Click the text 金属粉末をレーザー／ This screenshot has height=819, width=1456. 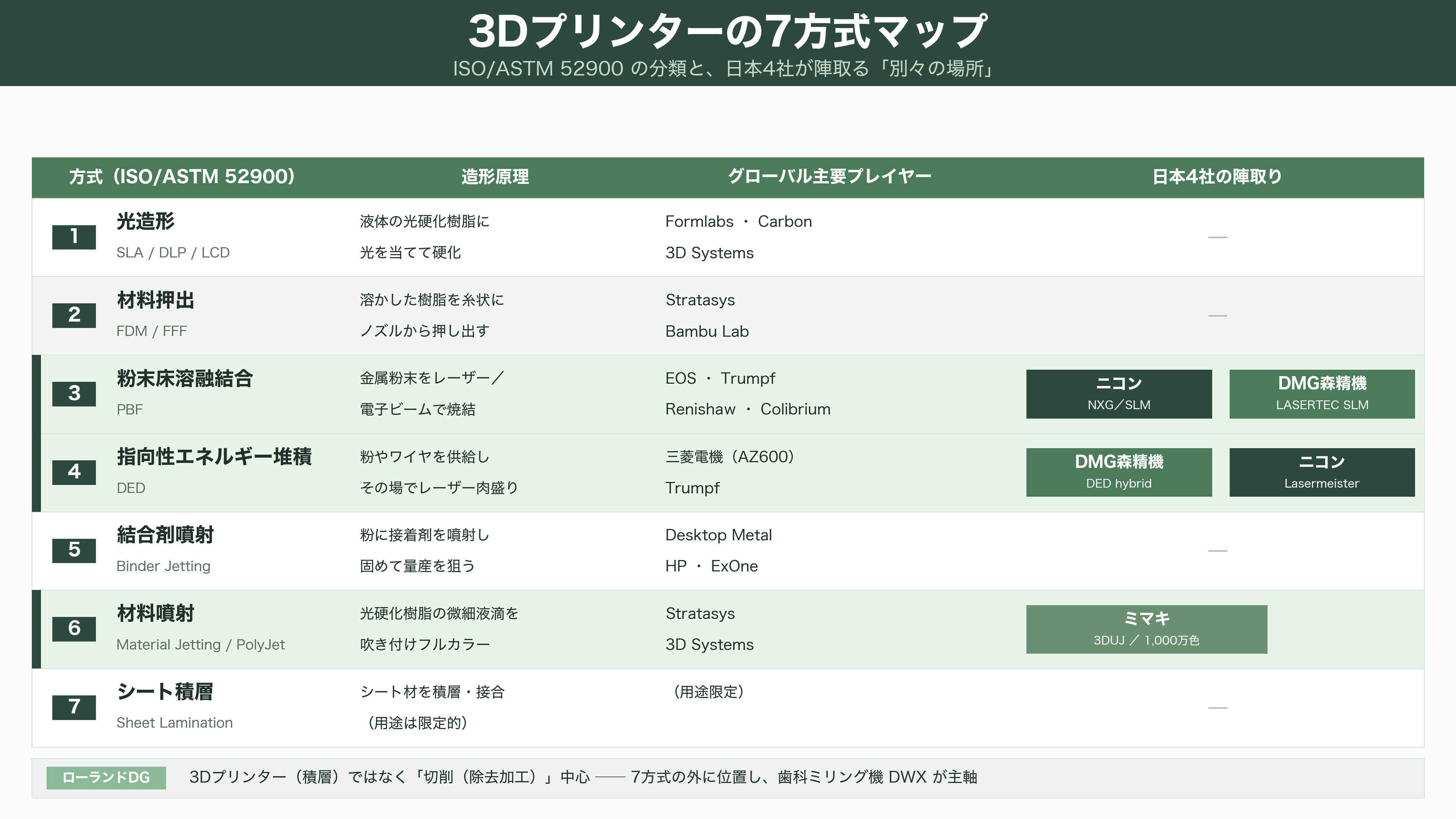click(x=432, y=378)
